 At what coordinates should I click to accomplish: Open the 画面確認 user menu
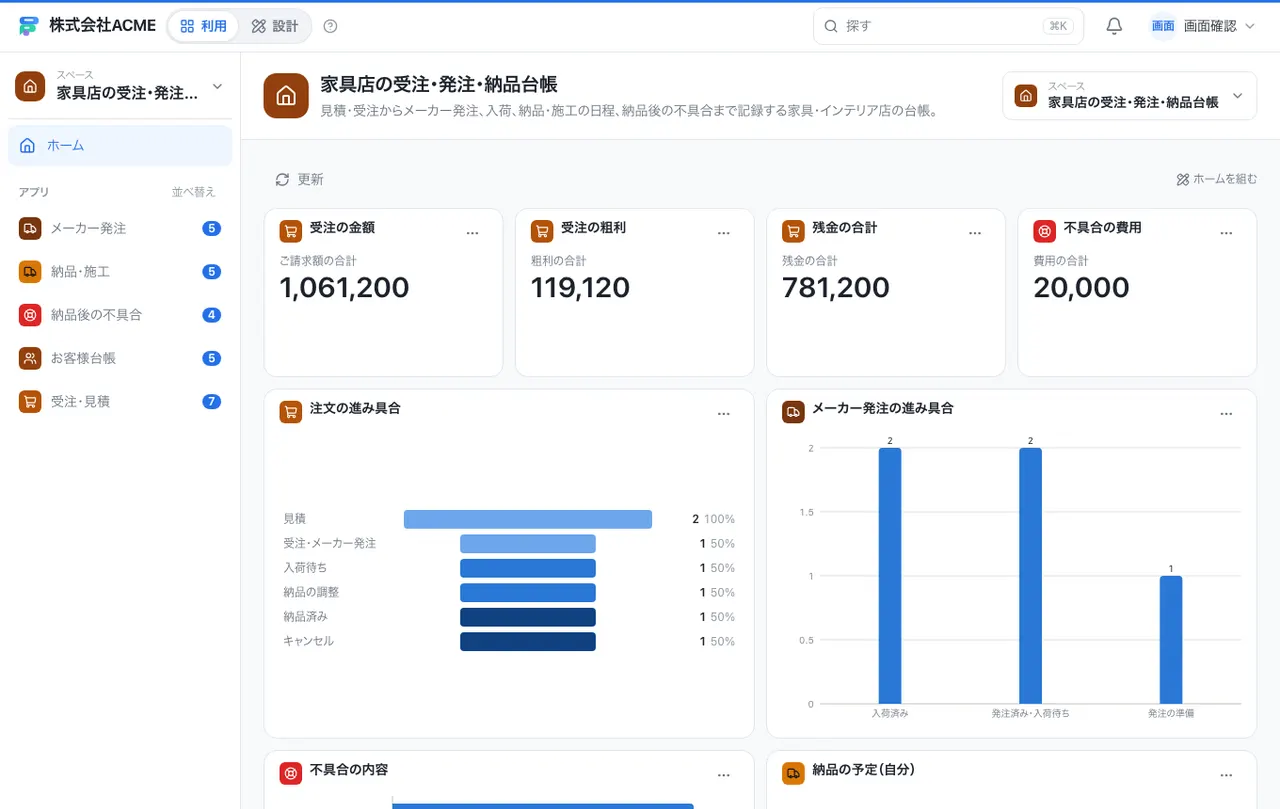pyautogui.click(x=1202, y=26)
